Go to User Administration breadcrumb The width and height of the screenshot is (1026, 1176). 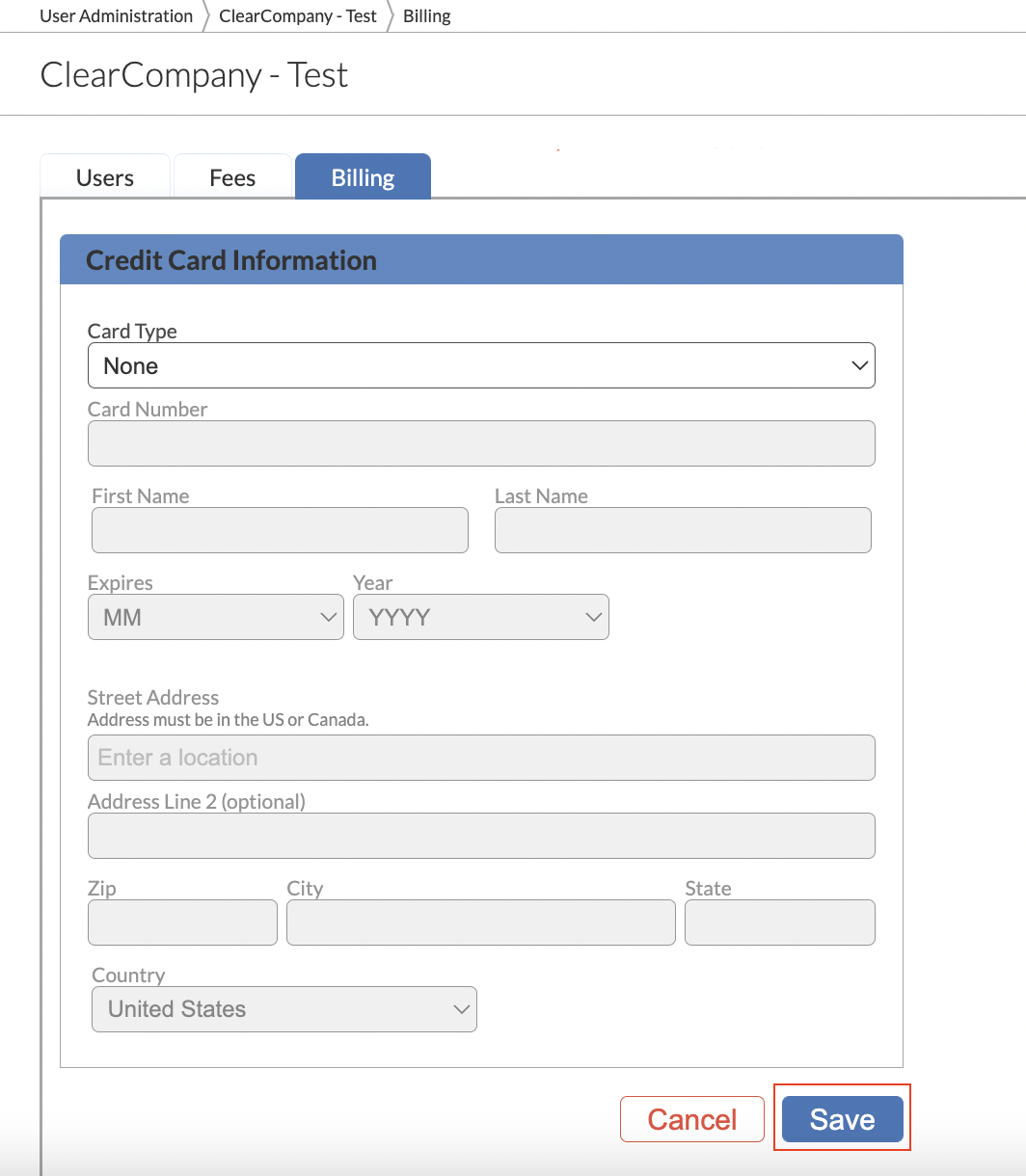pyautogui.click(x=117, y=16)
